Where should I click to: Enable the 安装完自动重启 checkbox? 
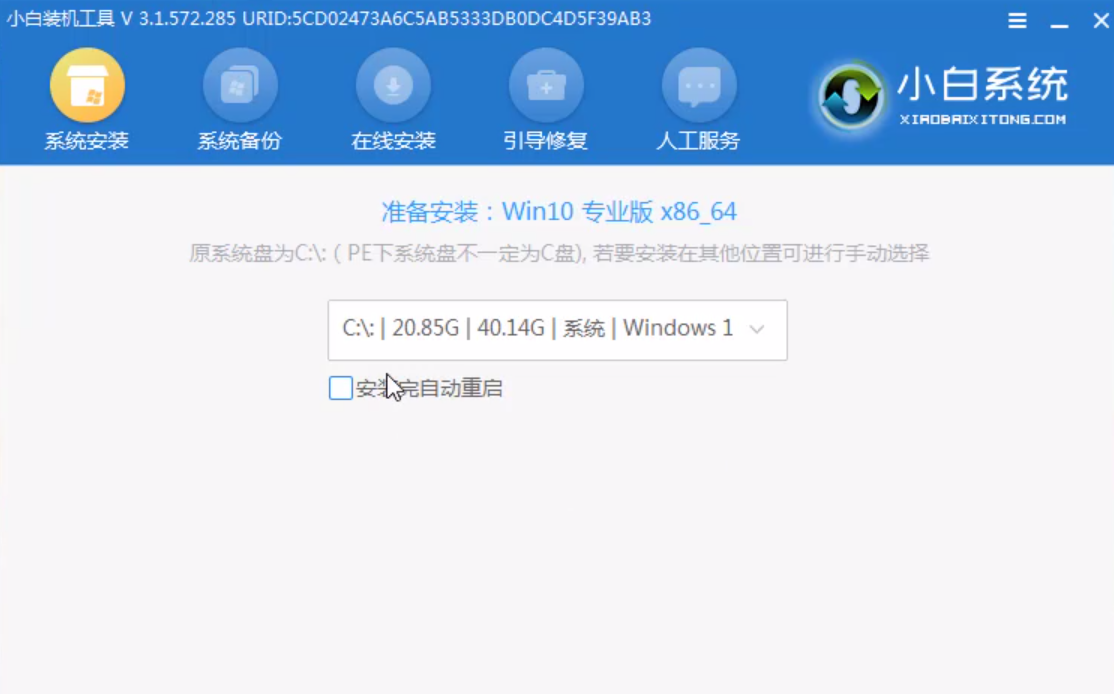pyautogui.click(x=341, y=388)
